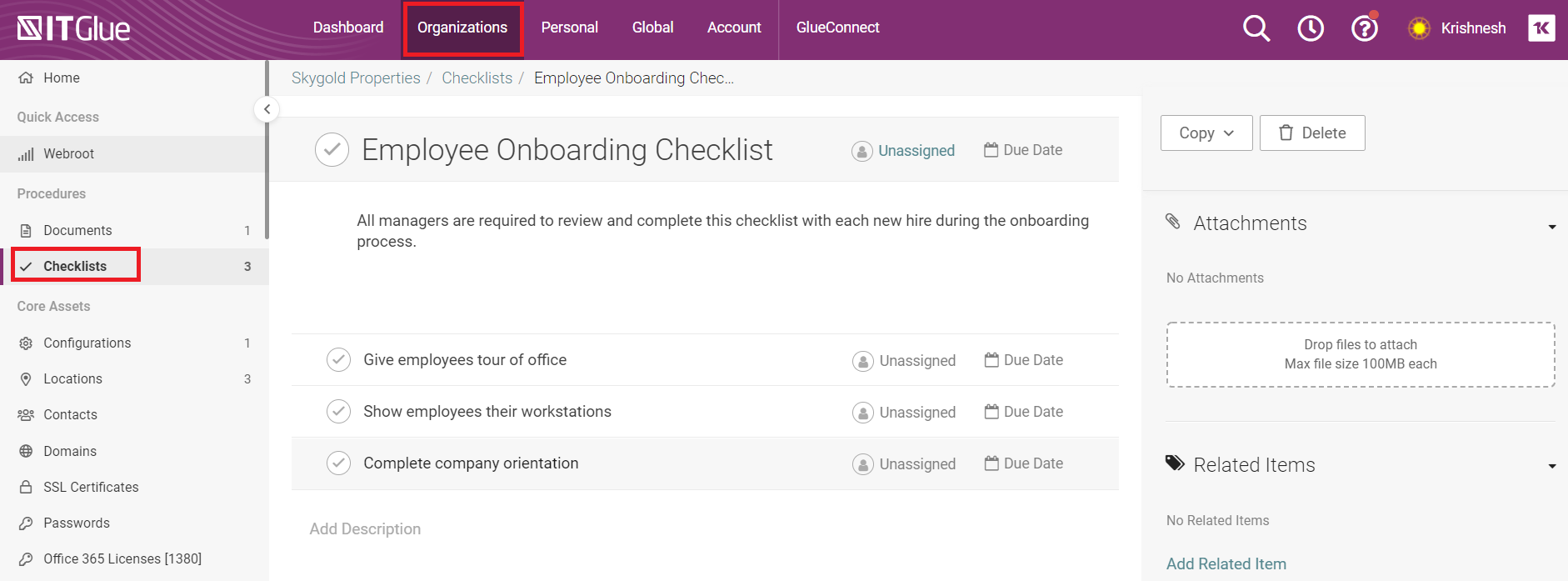Check off Complete company orientation

[338, 463]
